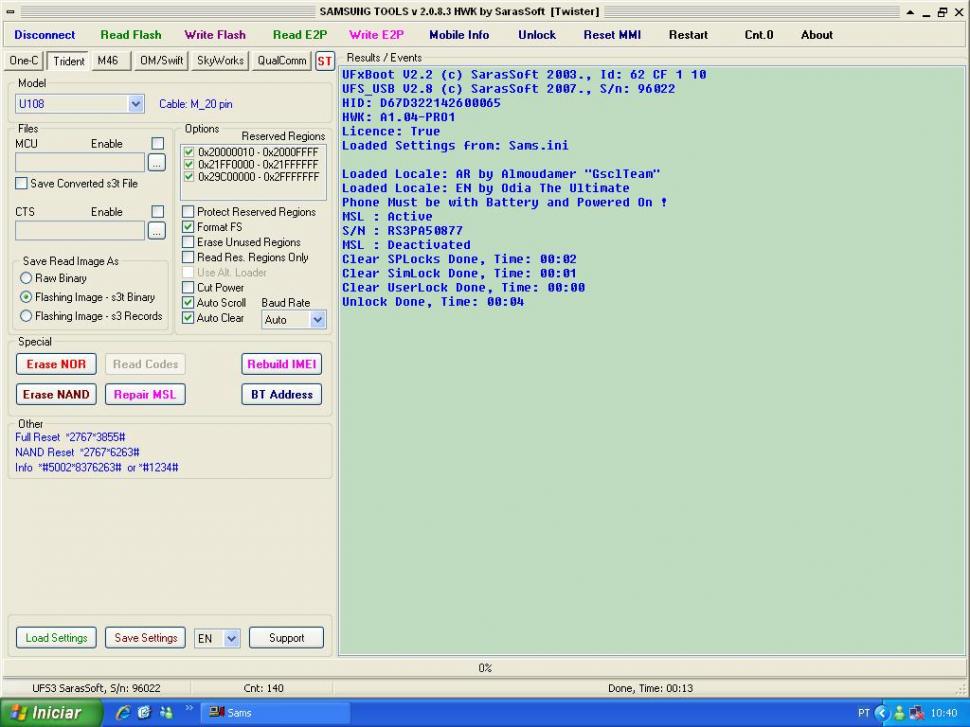Open the EN language dropdown
The image size is (970, 727).
(231, 639)
